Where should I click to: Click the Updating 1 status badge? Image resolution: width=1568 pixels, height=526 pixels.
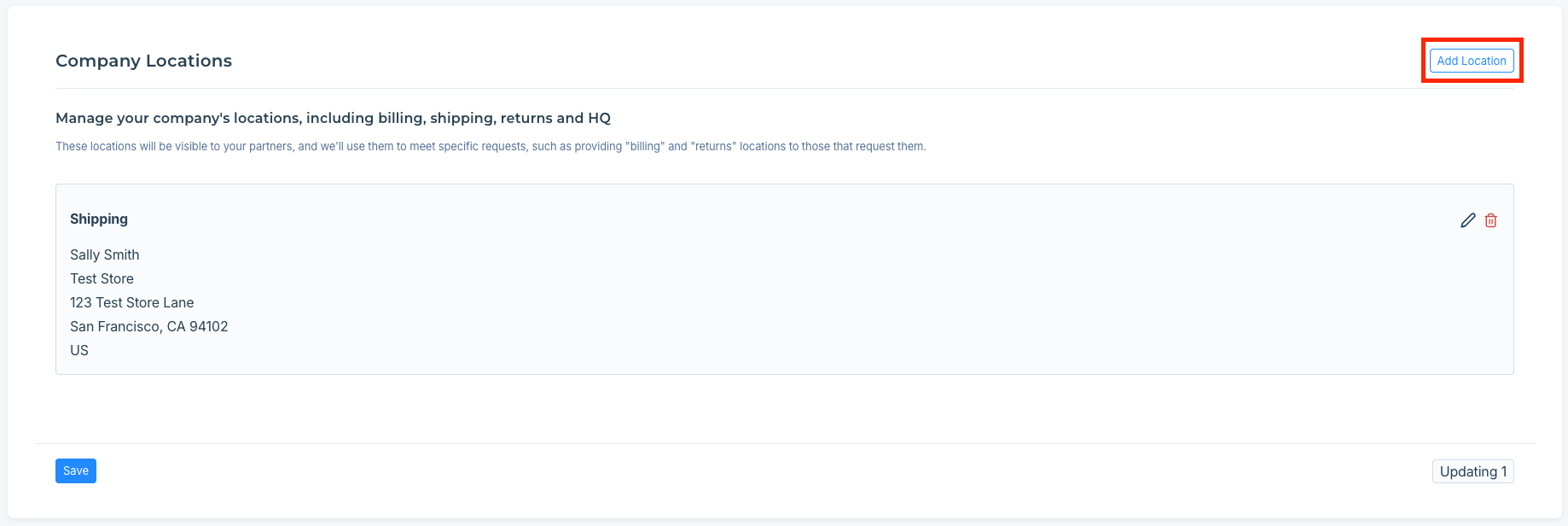(1472, 471)
